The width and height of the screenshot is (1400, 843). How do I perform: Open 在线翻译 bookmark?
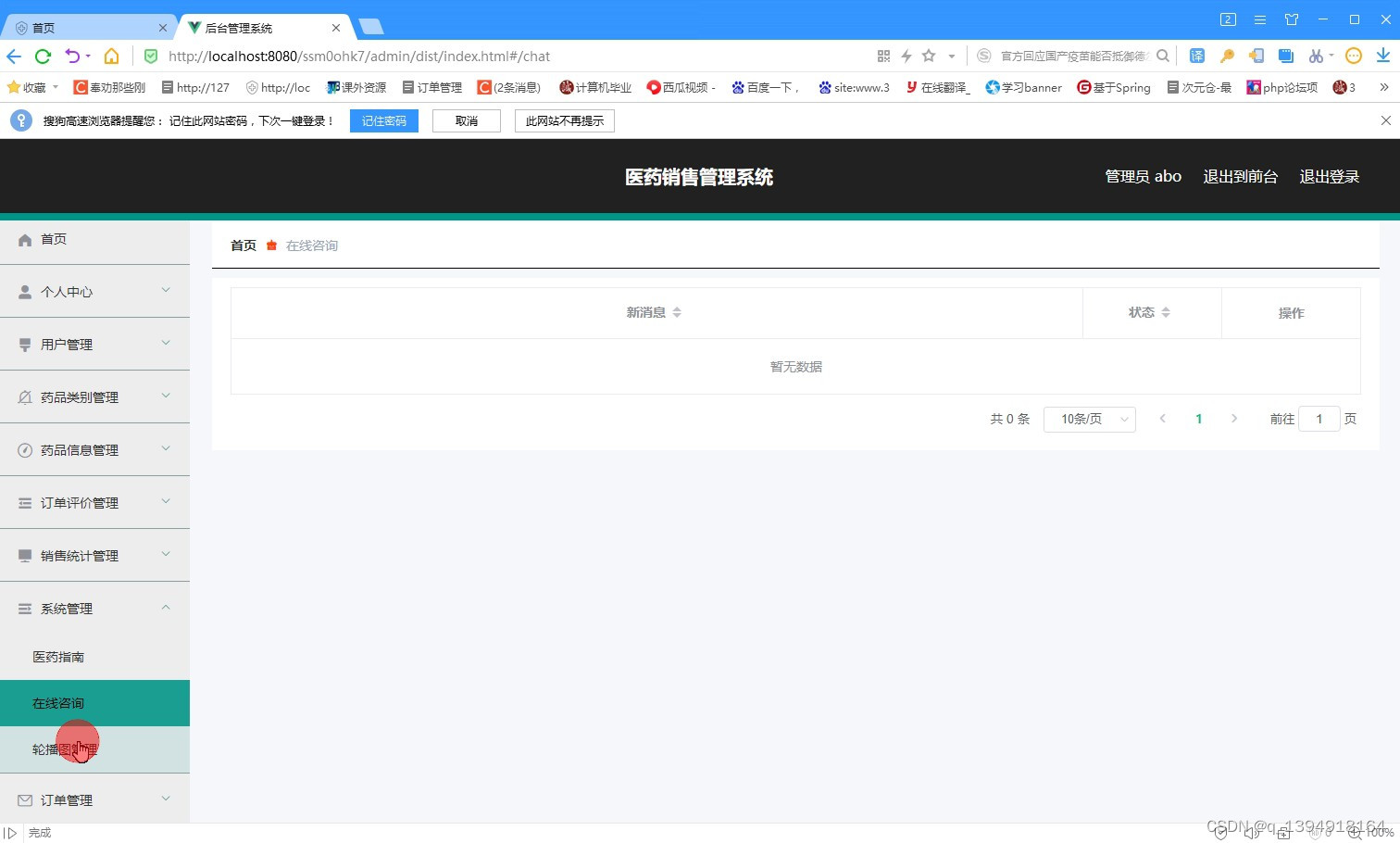tap(937, 87)
